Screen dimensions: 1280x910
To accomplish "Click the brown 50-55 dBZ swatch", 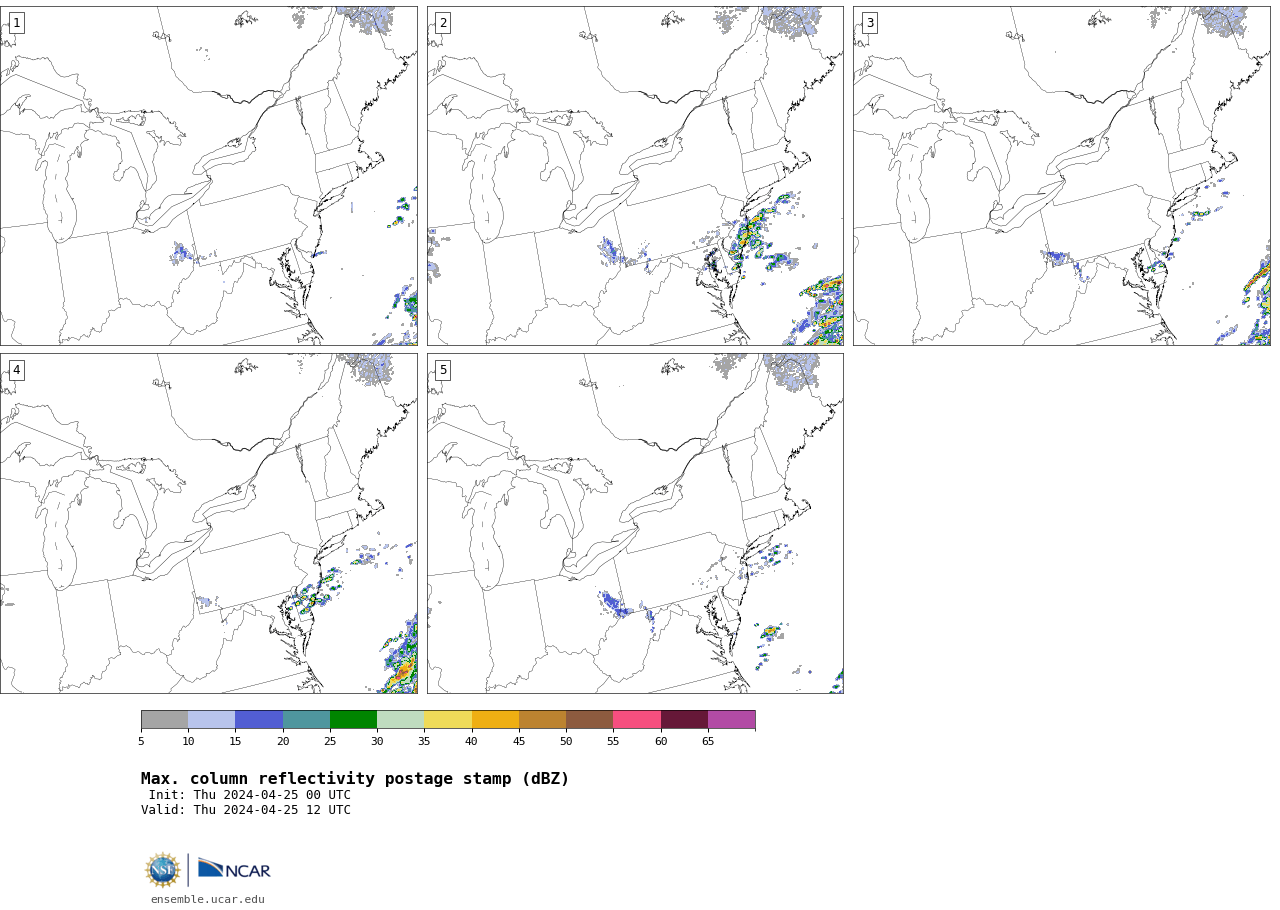I will [x=589, y=720].
